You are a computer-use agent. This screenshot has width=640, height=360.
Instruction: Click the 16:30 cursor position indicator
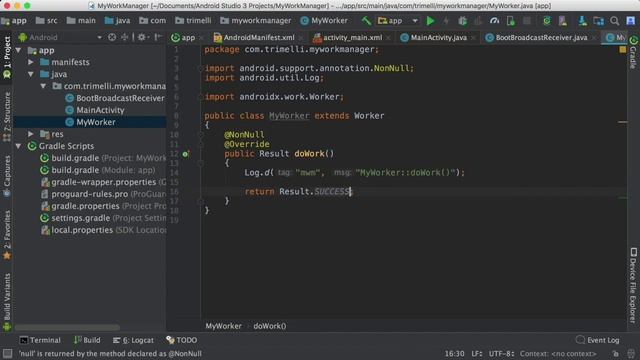tap(454, 353)
